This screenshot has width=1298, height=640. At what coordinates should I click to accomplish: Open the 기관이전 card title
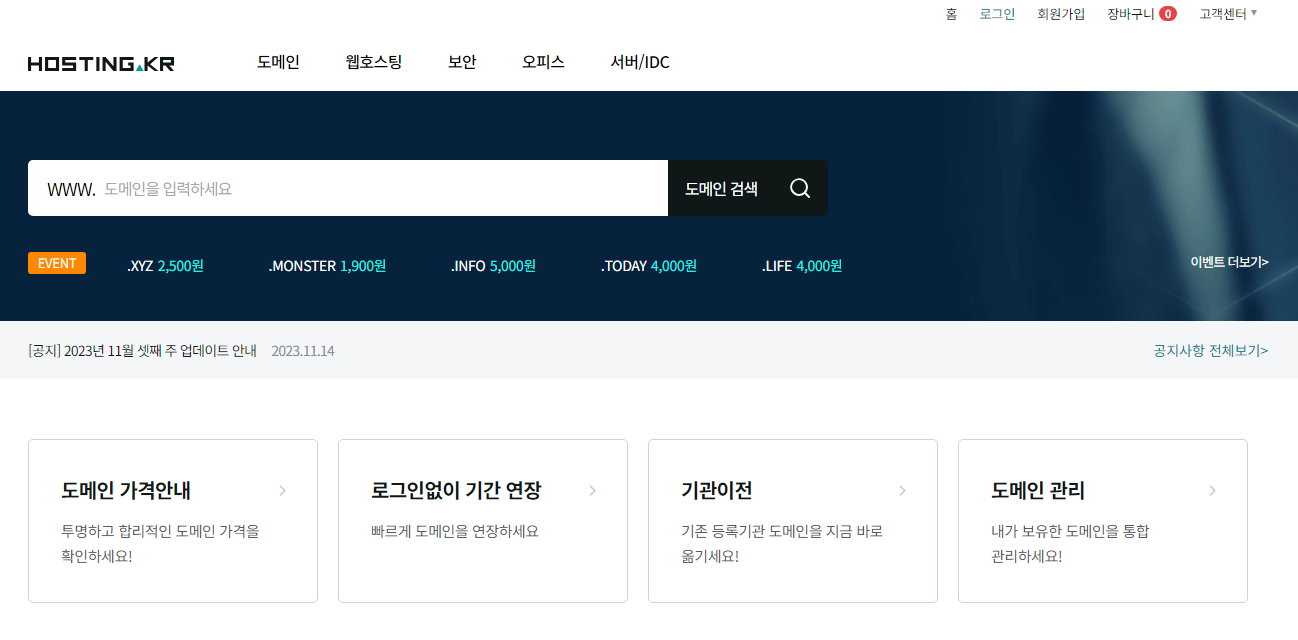pyautogui.click(x=716, y=491)
